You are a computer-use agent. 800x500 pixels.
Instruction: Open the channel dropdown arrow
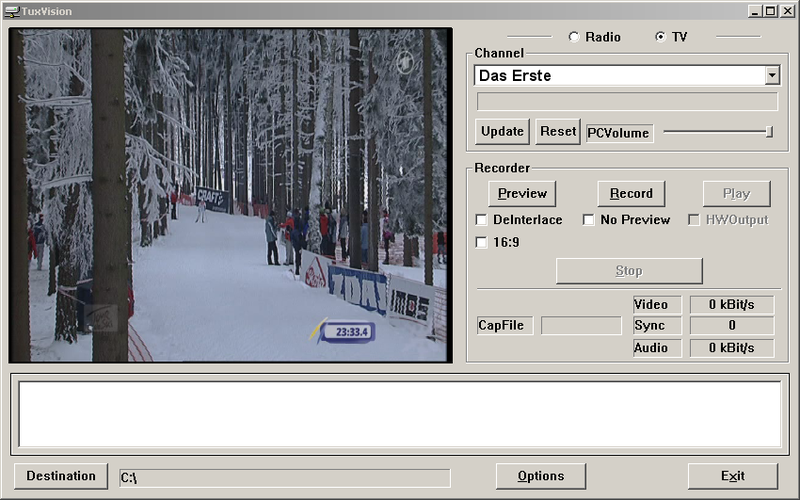[771, 76]
